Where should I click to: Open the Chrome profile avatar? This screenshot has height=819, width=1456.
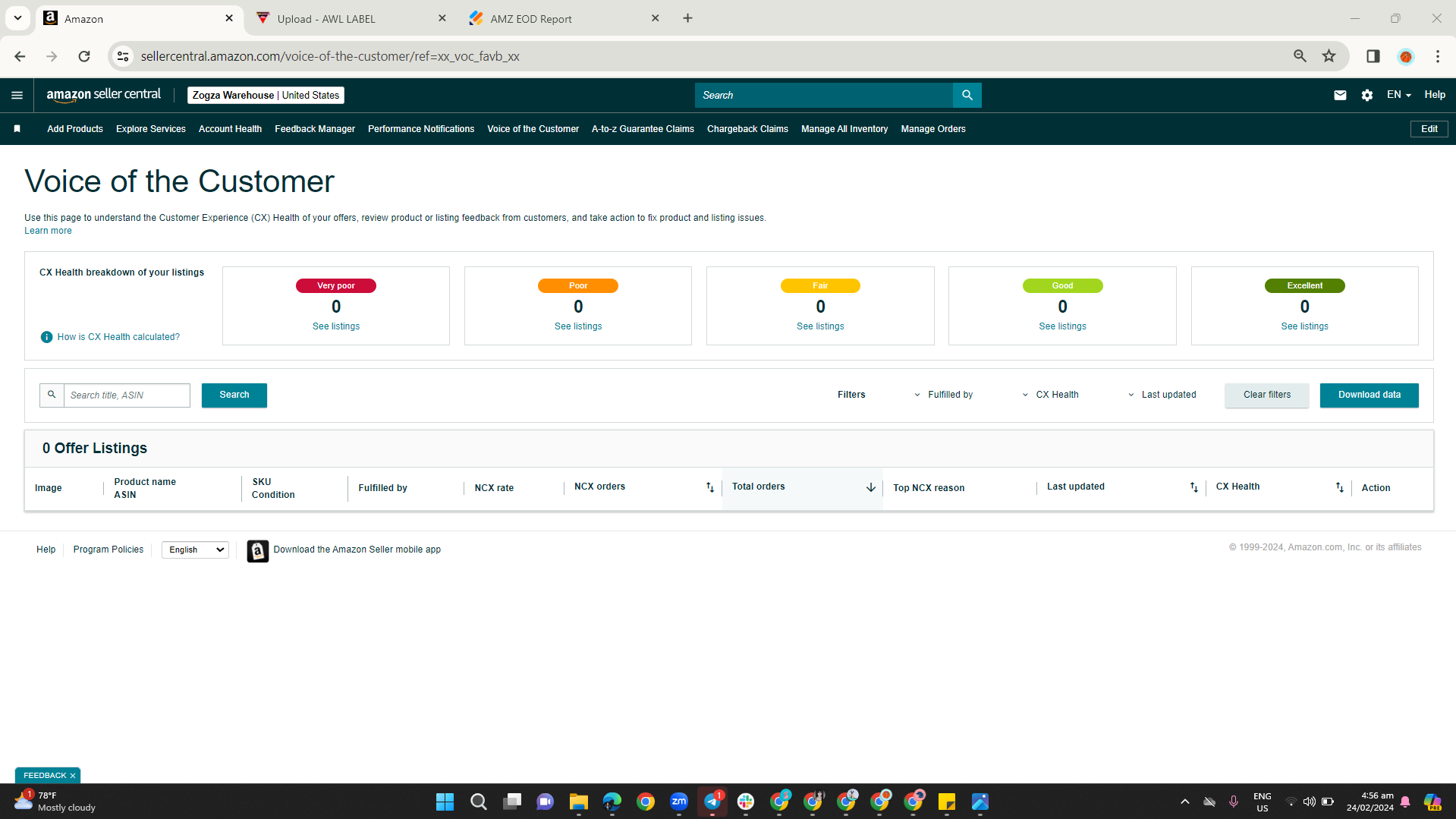pyautogui.click(x=1406, y=56)
